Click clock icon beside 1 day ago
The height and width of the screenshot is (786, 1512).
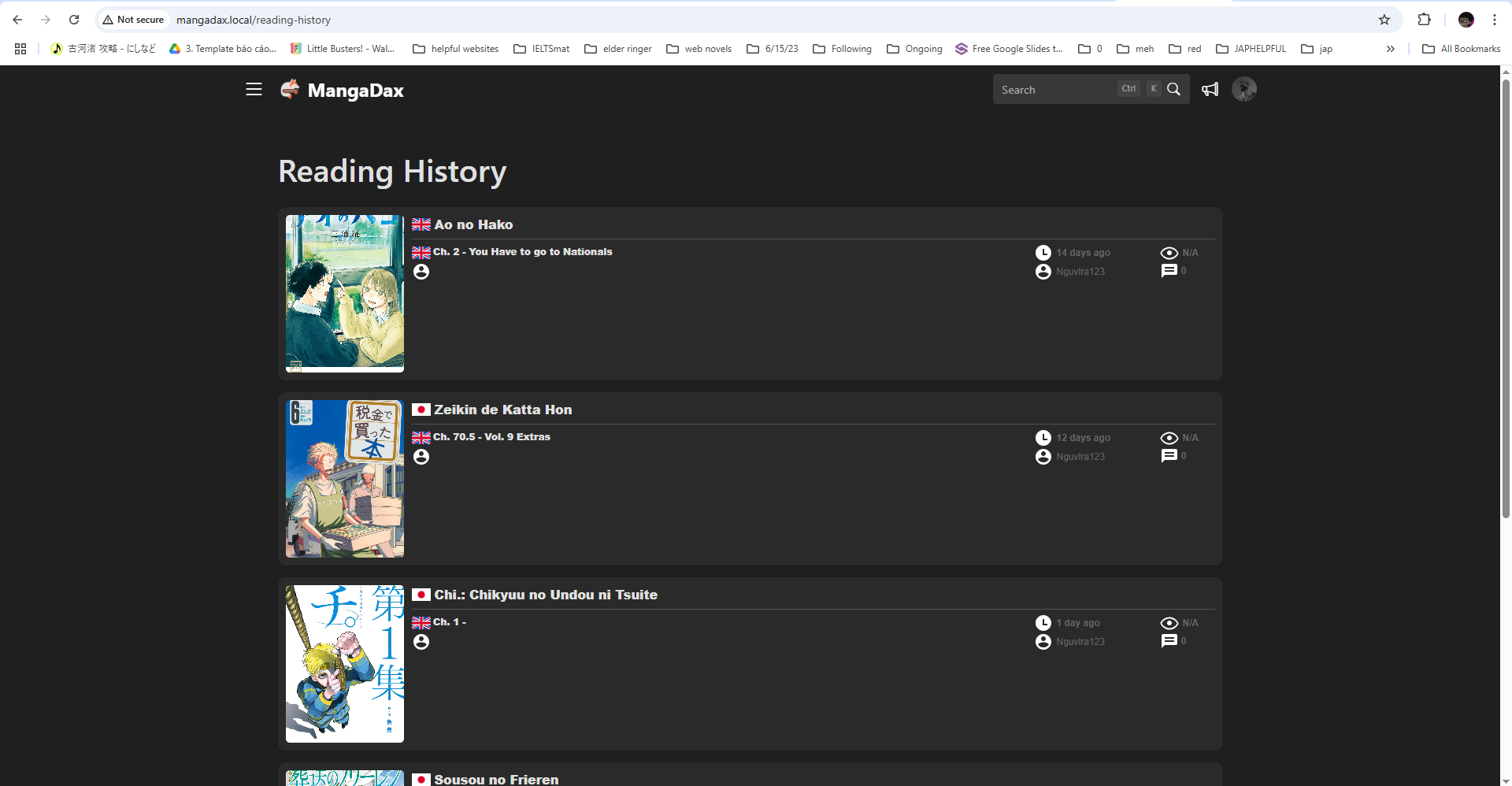point(1043,623)
